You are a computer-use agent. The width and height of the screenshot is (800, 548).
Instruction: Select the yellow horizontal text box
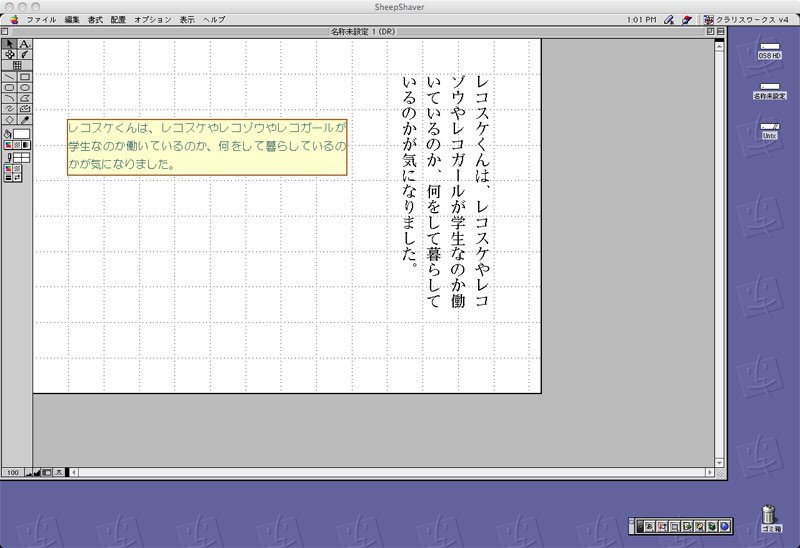(x=207, y=147)
